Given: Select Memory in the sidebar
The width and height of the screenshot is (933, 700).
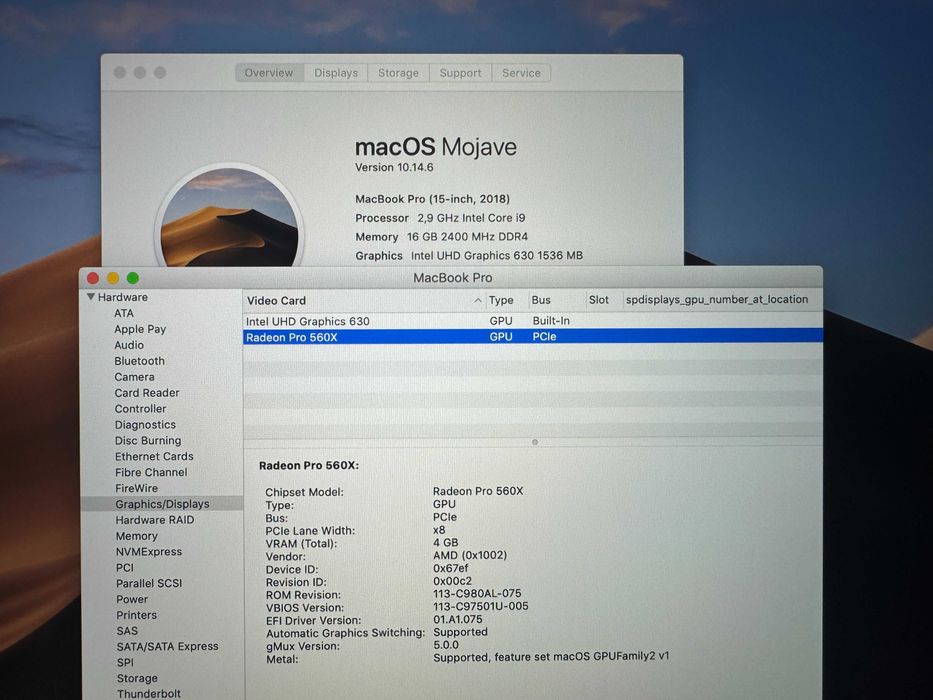Looking at the screenshot, I should tap(136, 536).
